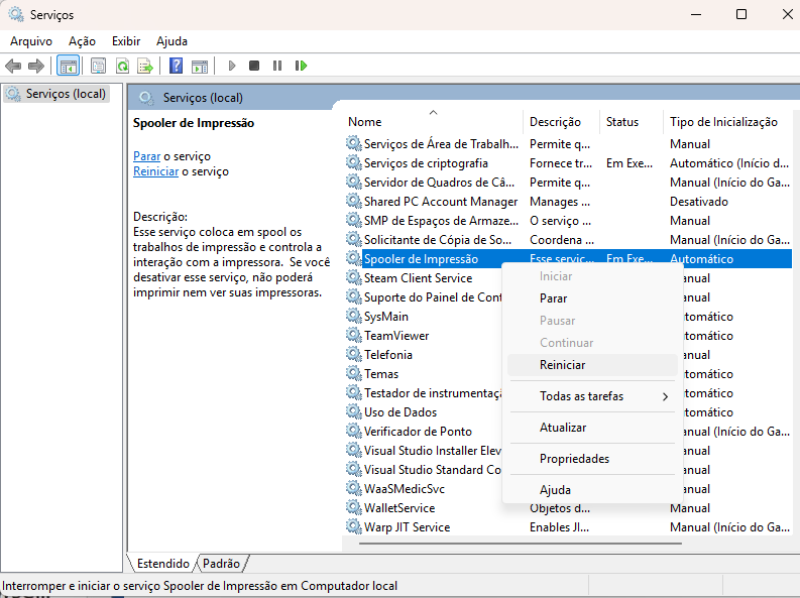This screenshot has width=800, height=598.
Task: Click the Properties toolbar icon
Action: pyautogui.click(x=98, y=66)
